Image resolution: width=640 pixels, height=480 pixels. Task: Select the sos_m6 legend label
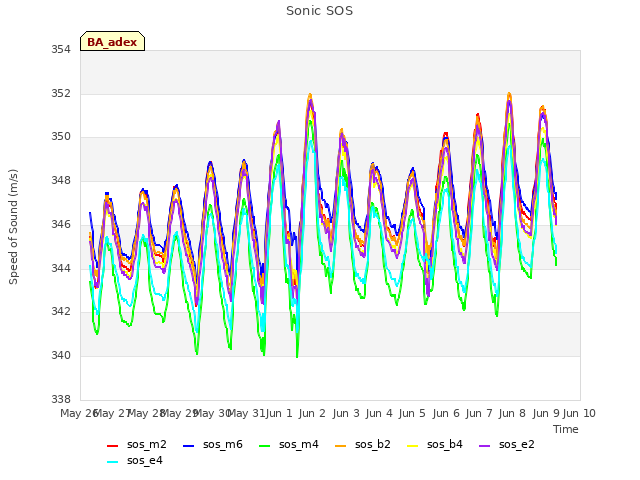(x=223, y=444)
